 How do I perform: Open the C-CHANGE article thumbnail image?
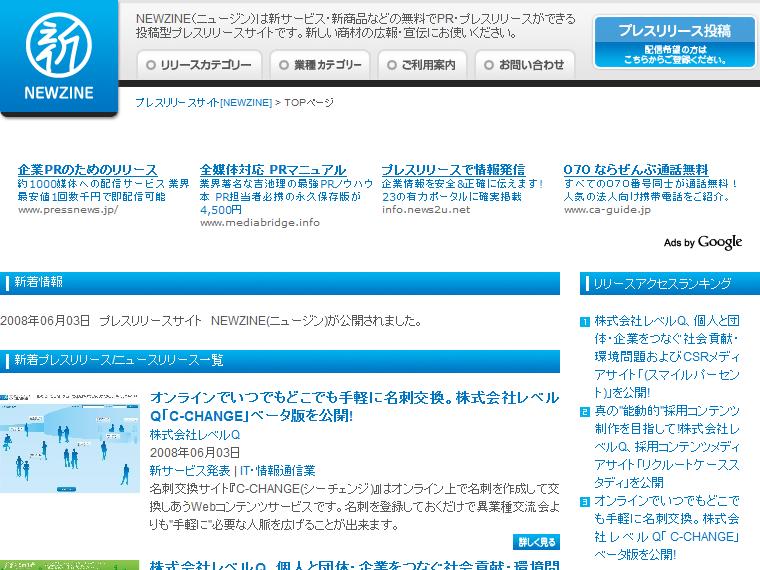coord(70,443)
